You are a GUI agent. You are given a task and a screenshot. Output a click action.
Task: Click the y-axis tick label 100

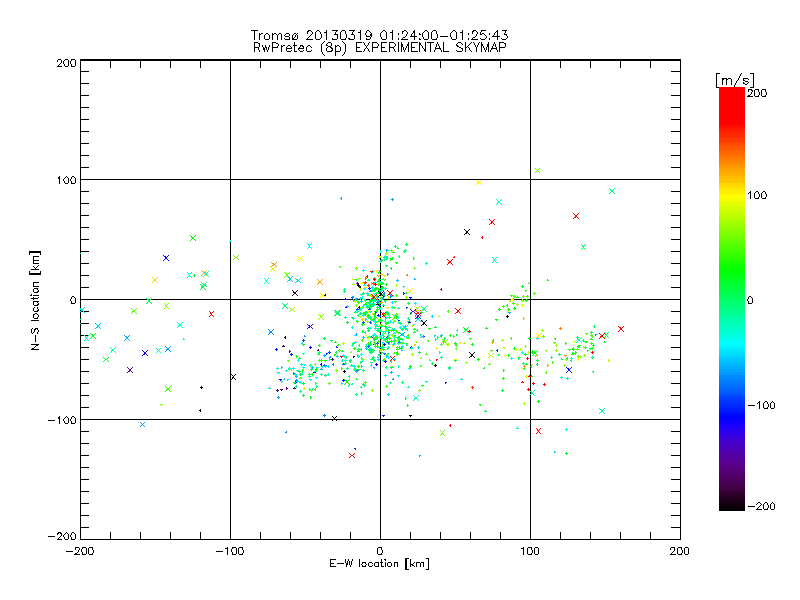pyautogui.click(x=66, y=180)
